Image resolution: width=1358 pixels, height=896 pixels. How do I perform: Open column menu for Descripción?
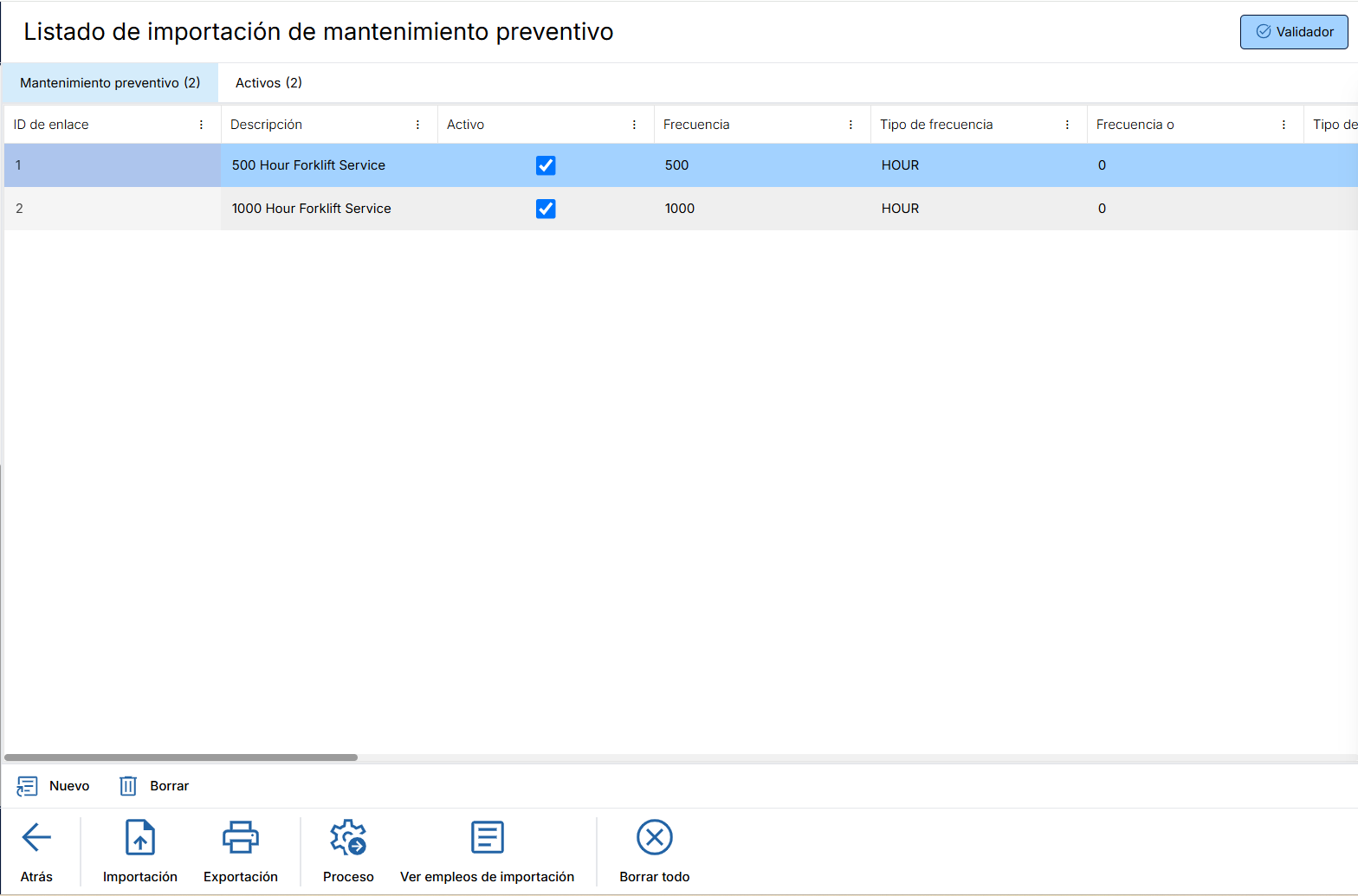pos(418,125)
